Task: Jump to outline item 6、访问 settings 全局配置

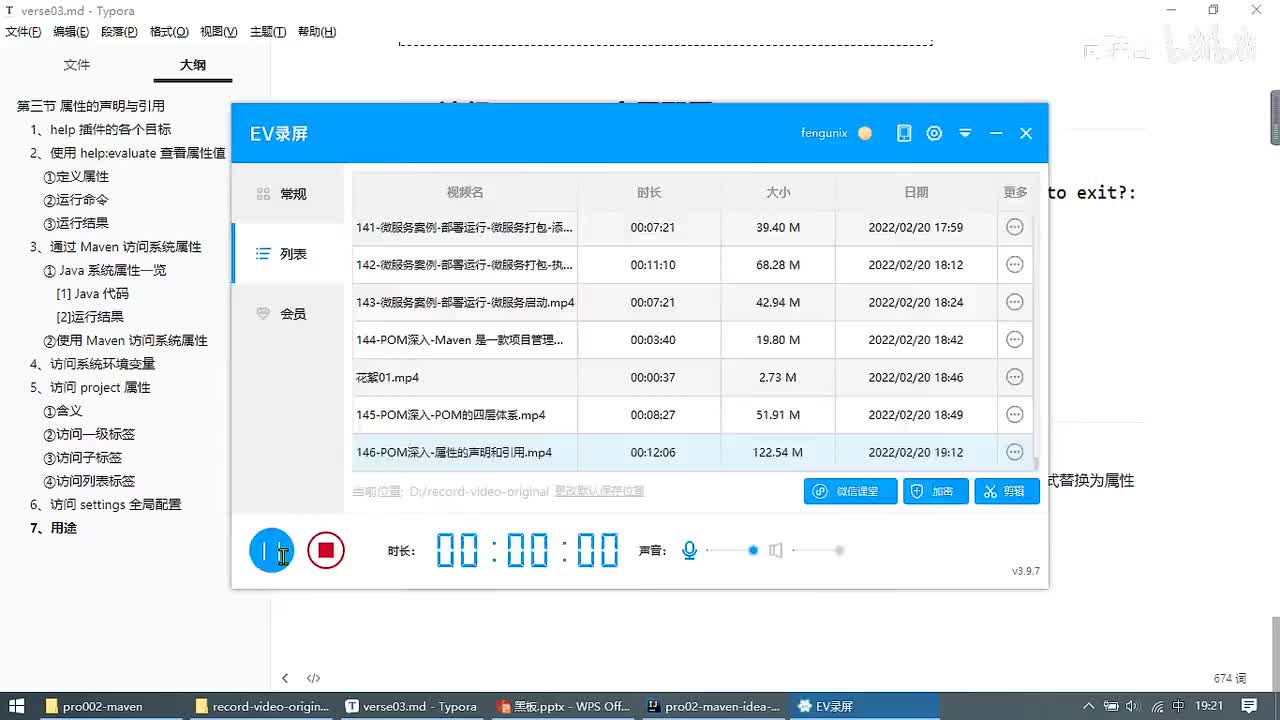Action: [x=106, y=504]
